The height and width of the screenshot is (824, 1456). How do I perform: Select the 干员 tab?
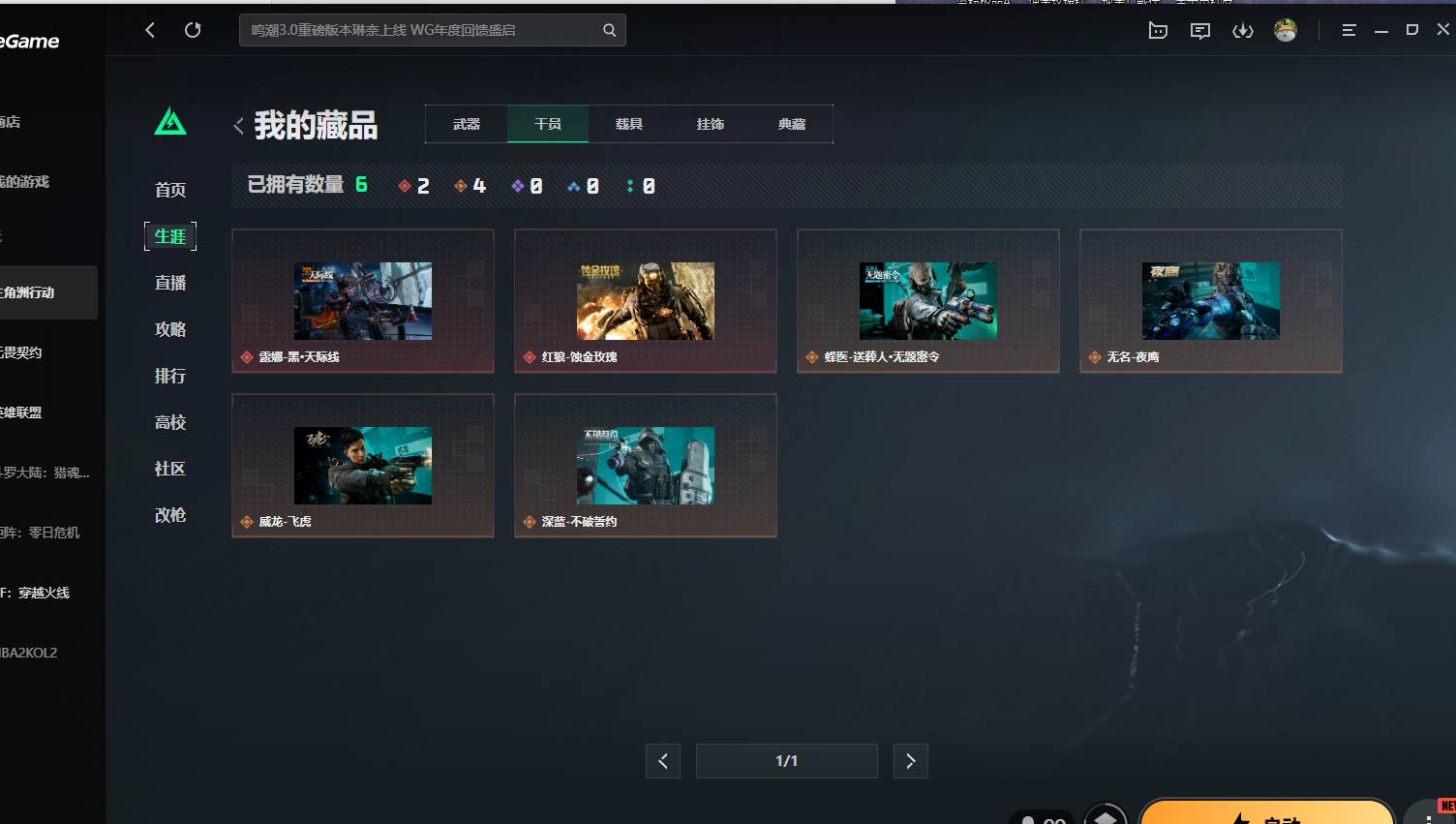[548, 124]
